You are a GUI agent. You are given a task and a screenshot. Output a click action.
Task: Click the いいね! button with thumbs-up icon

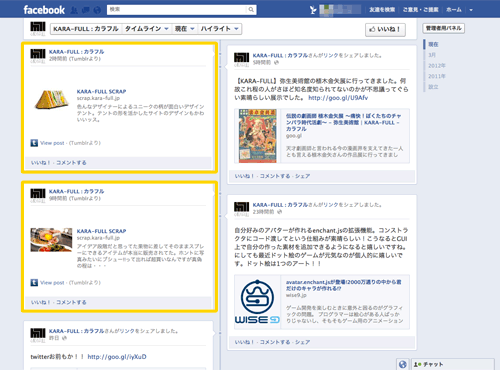click(x=385, y=30)
